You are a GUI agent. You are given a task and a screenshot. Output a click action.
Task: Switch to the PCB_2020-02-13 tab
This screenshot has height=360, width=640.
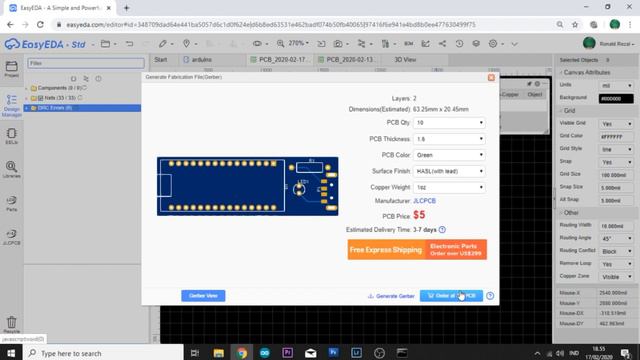(x=347, y=60)
